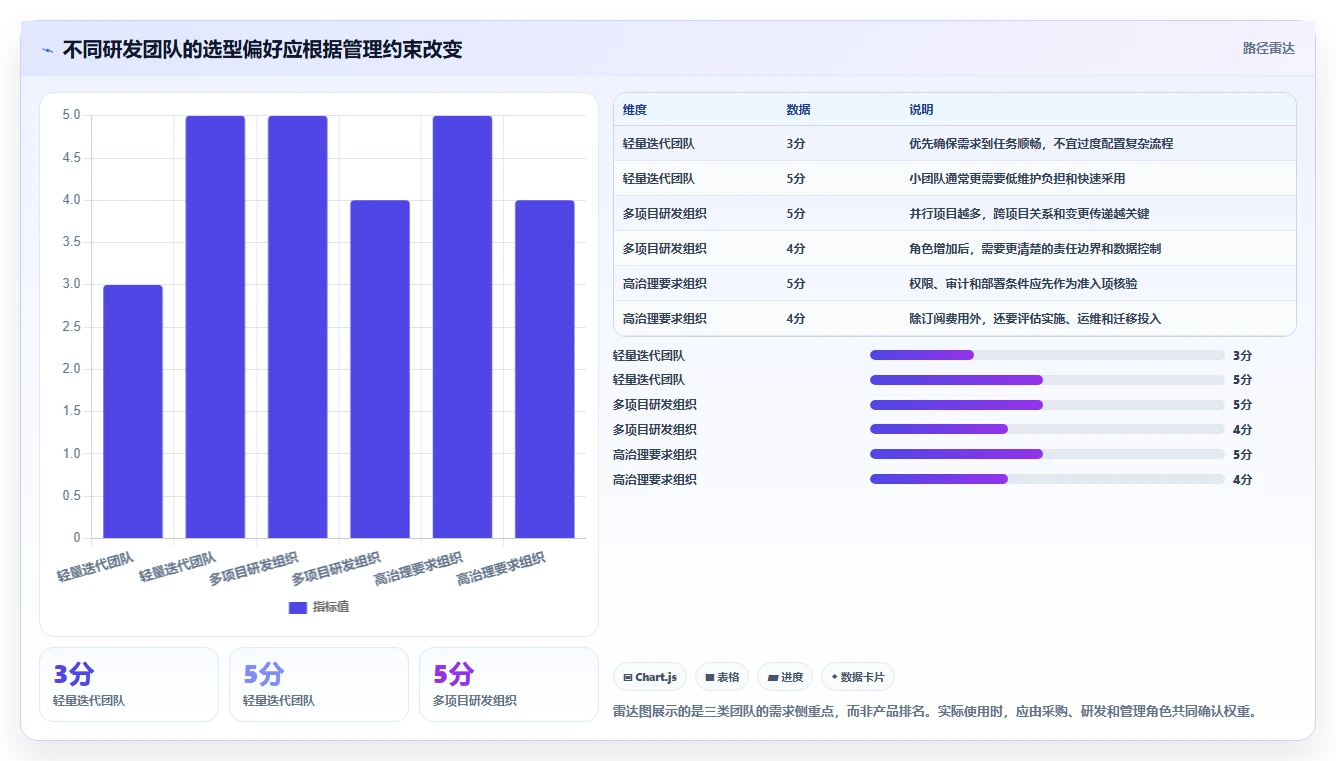The height and width of the screenshot is (761, 1336).
Task: Click the 路径雷达 label in the header
Action: tap(1268, 48)
